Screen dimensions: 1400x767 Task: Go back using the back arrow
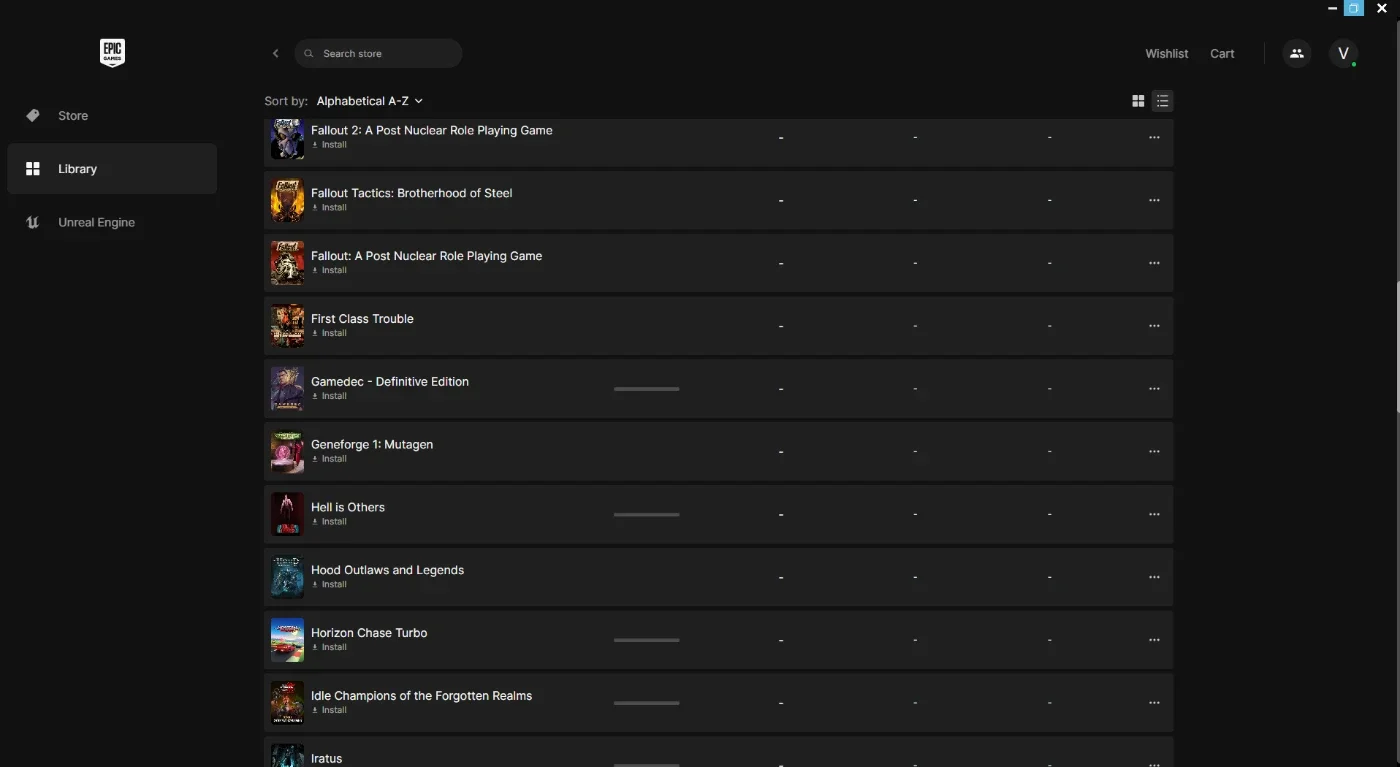click(x=276, y=54)
